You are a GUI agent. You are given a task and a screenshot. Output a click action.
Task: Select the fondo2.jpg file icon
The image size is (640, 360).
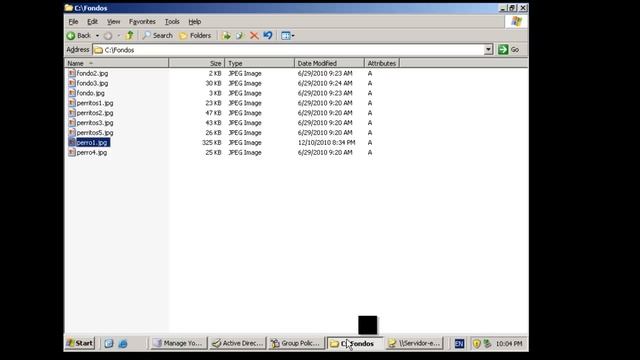click(x=72, y=73)
